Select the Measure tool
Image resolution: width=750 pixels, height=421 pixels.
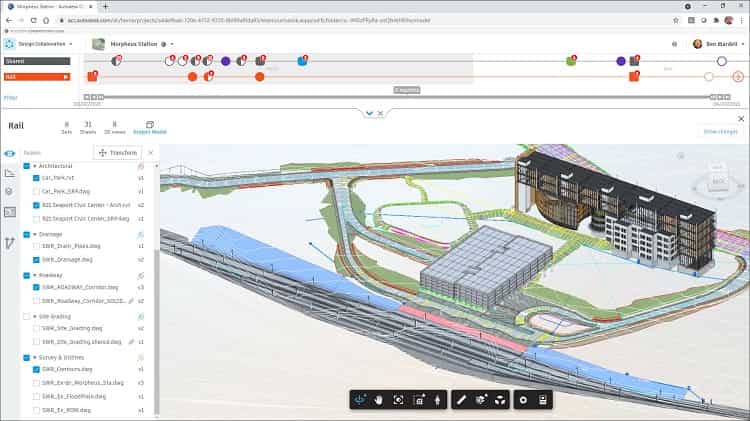pyautogui.click(x=461, y=400)
